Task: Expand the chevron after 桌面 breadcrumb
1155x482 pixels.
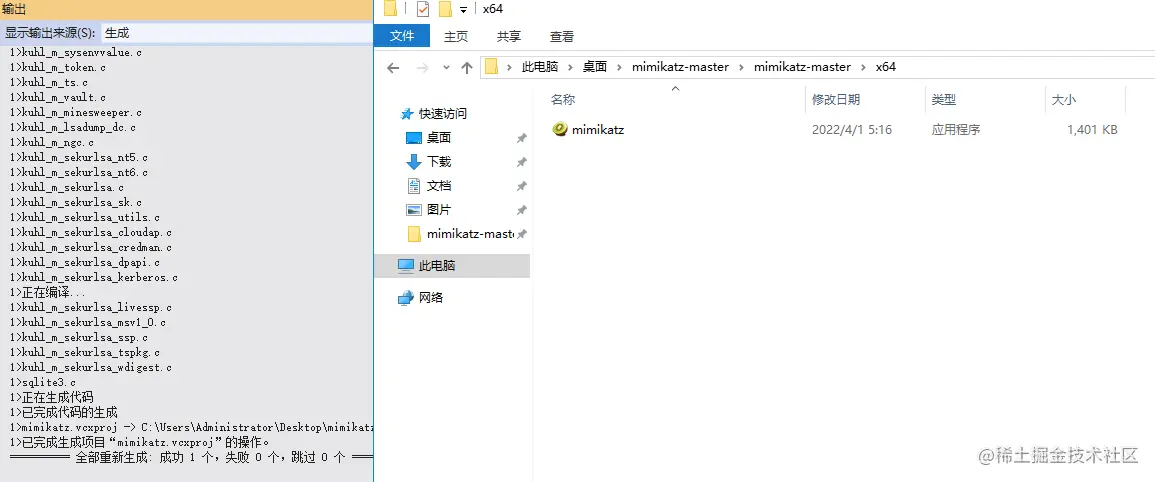Action: tap(619, 67)
